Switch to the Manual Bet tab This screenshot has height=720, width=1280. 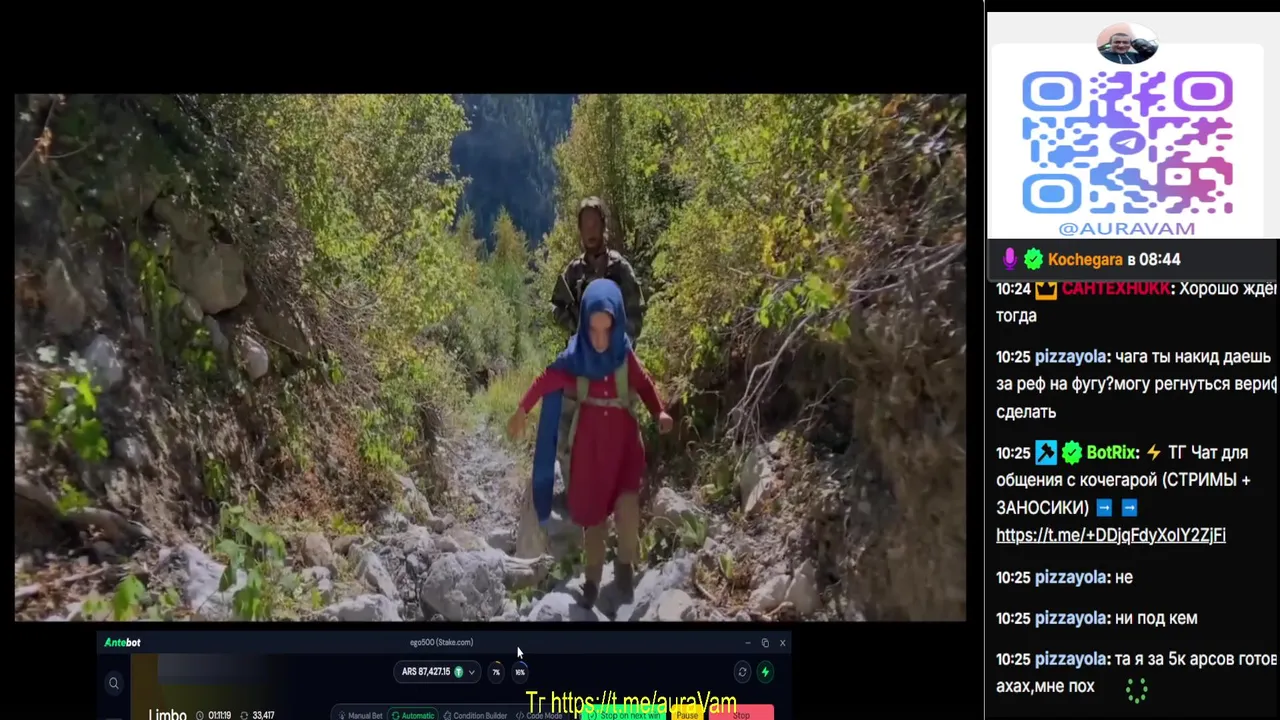[360, 715]
